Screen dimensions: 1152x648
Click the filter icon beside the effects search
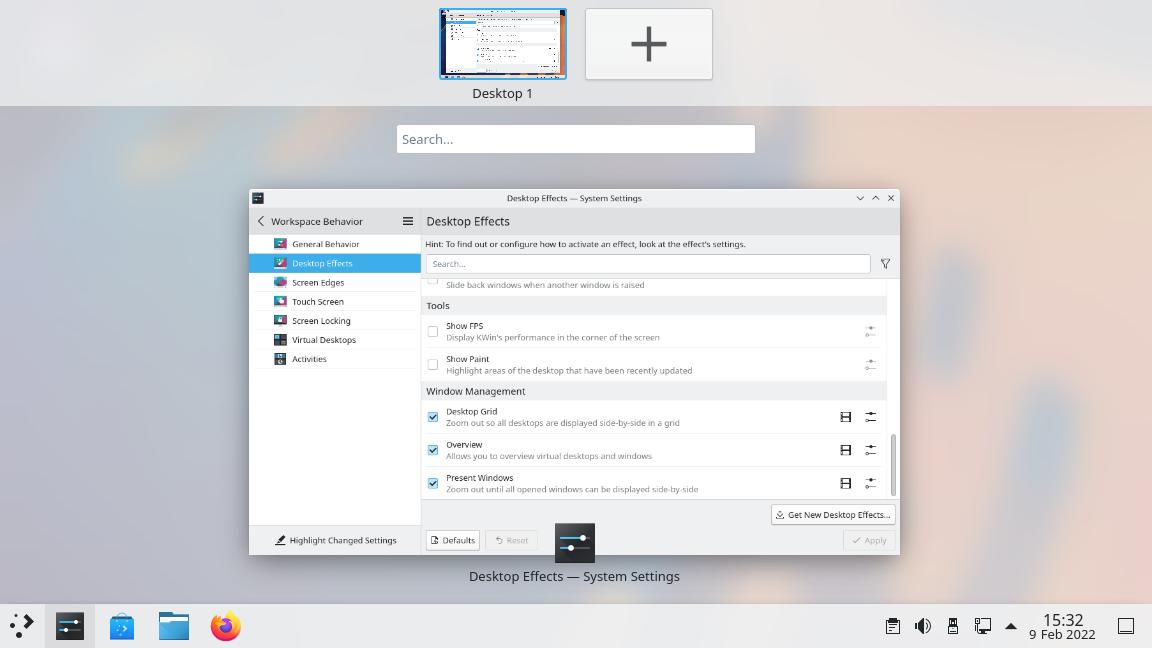(885, 264)
